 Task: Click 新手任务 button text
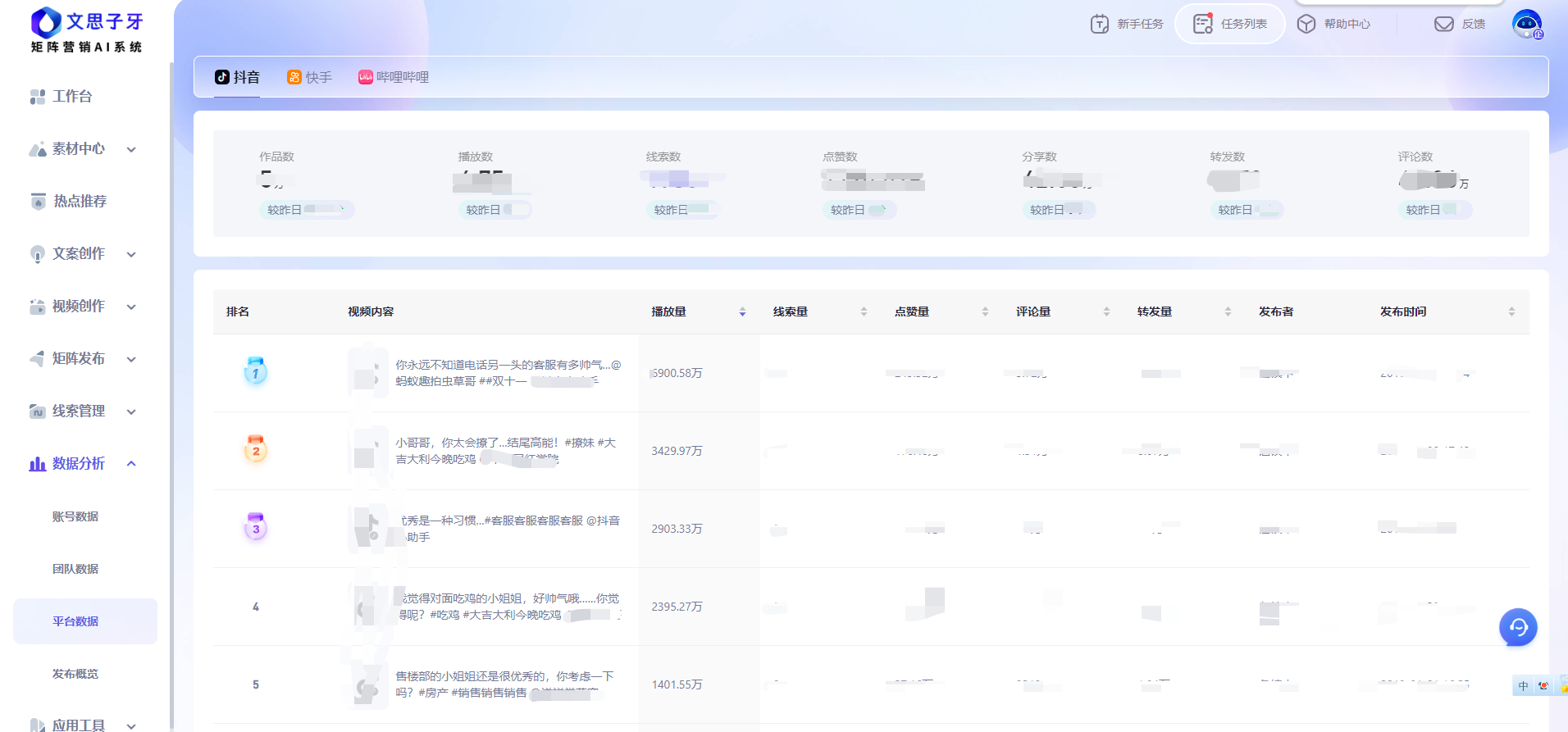(x=1140, y=24)
